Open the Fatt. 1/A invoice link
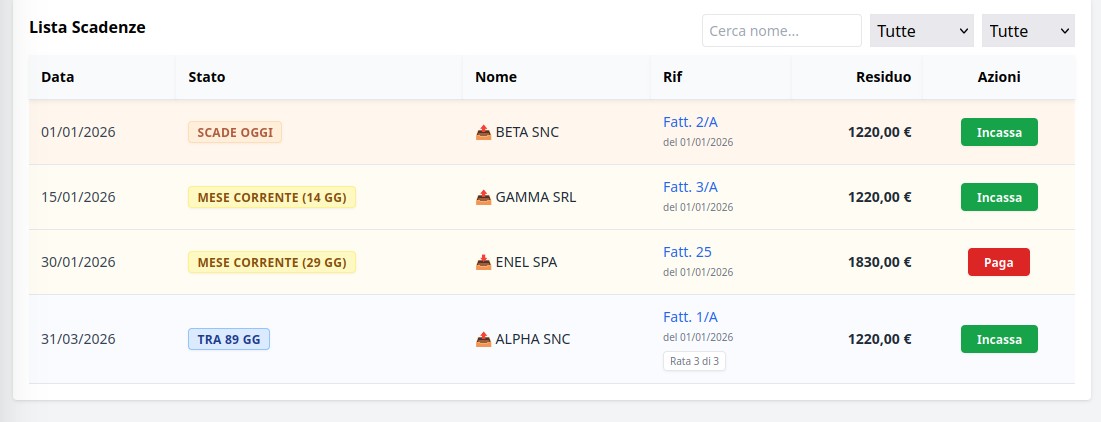Screen dimensions: 1101x422 click(x=690, y=317)
